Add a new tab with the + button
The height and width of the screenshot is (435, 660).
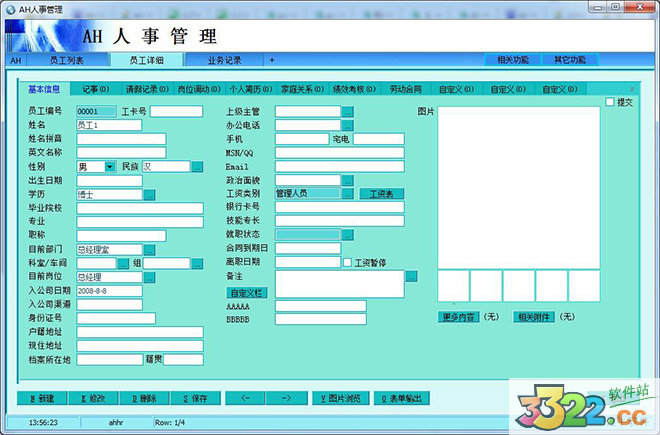272,60
